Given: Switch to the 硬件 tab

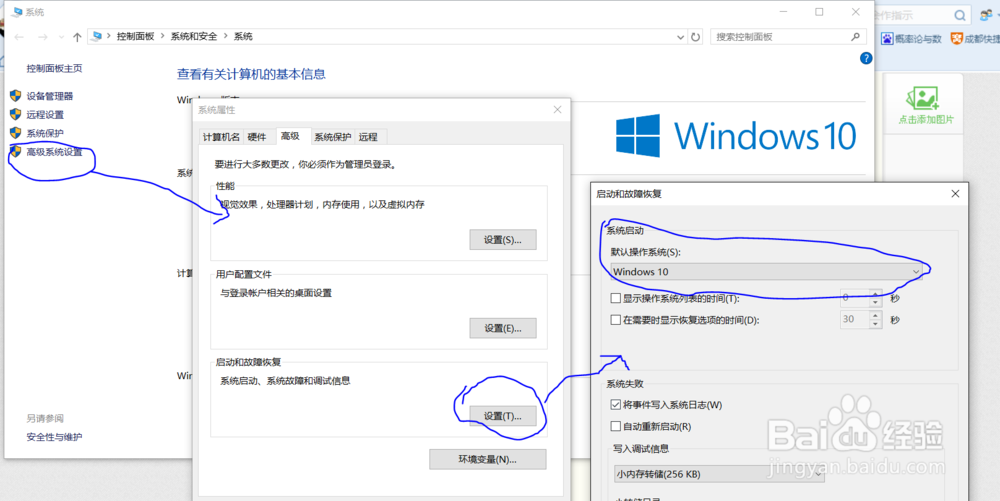Looking at the screenshot, I should click(x=257, y=136).
